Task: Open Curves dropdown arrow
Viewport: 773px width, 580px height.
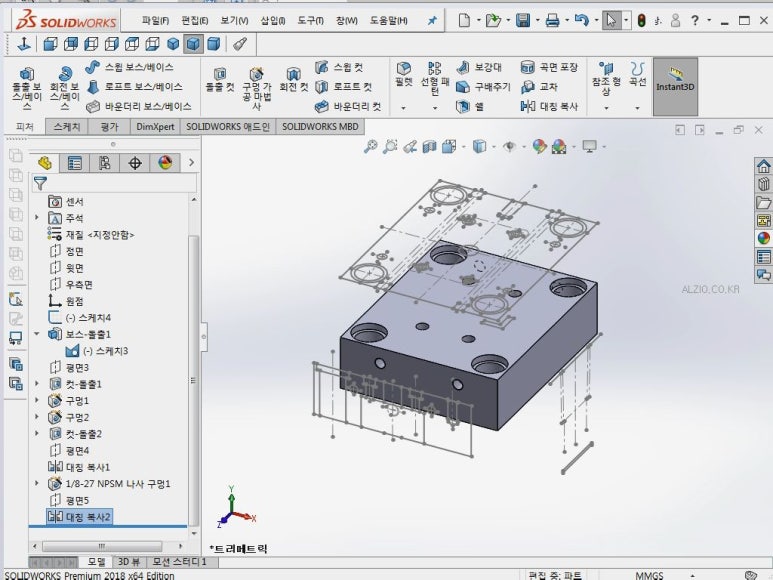Action: [637, 108]
